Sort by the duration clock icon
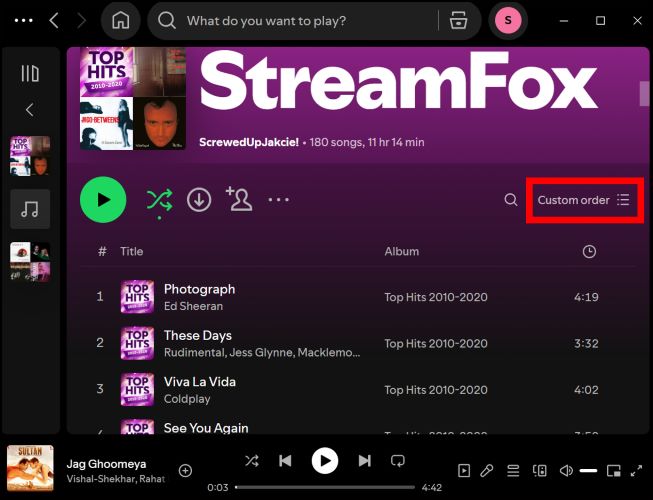The height and width of the screenshot is (500, 653). click(x=589, y=251)
